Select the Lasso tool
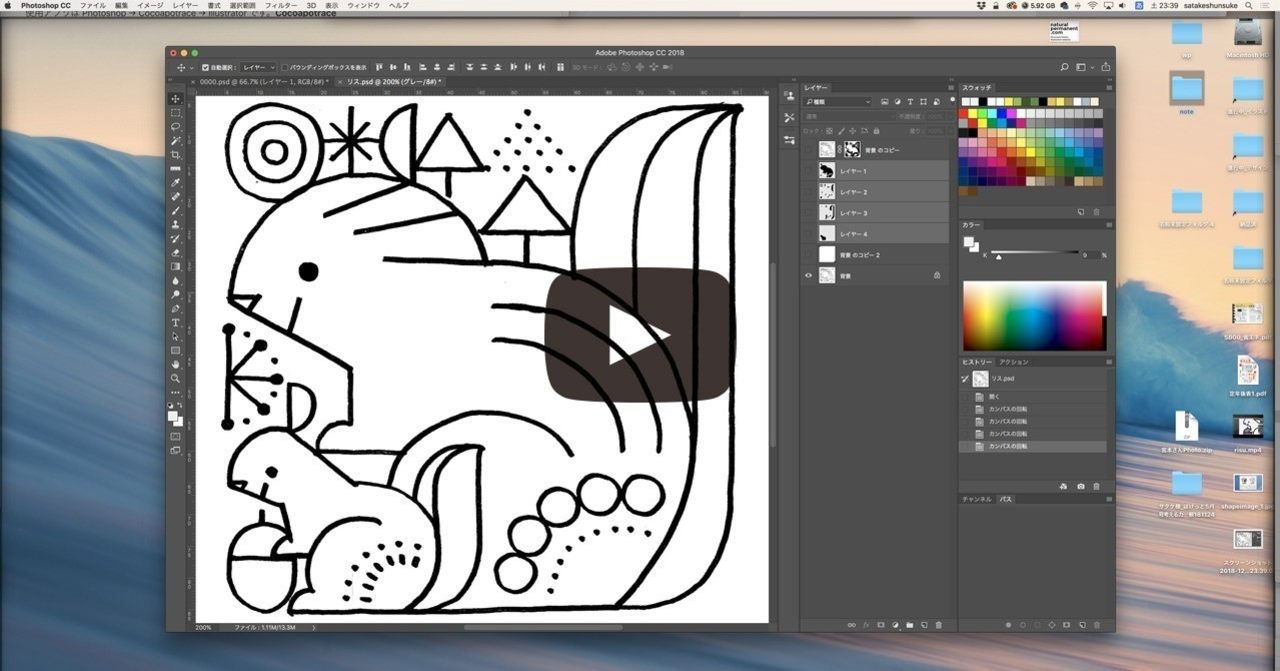 tap(176, 127)
